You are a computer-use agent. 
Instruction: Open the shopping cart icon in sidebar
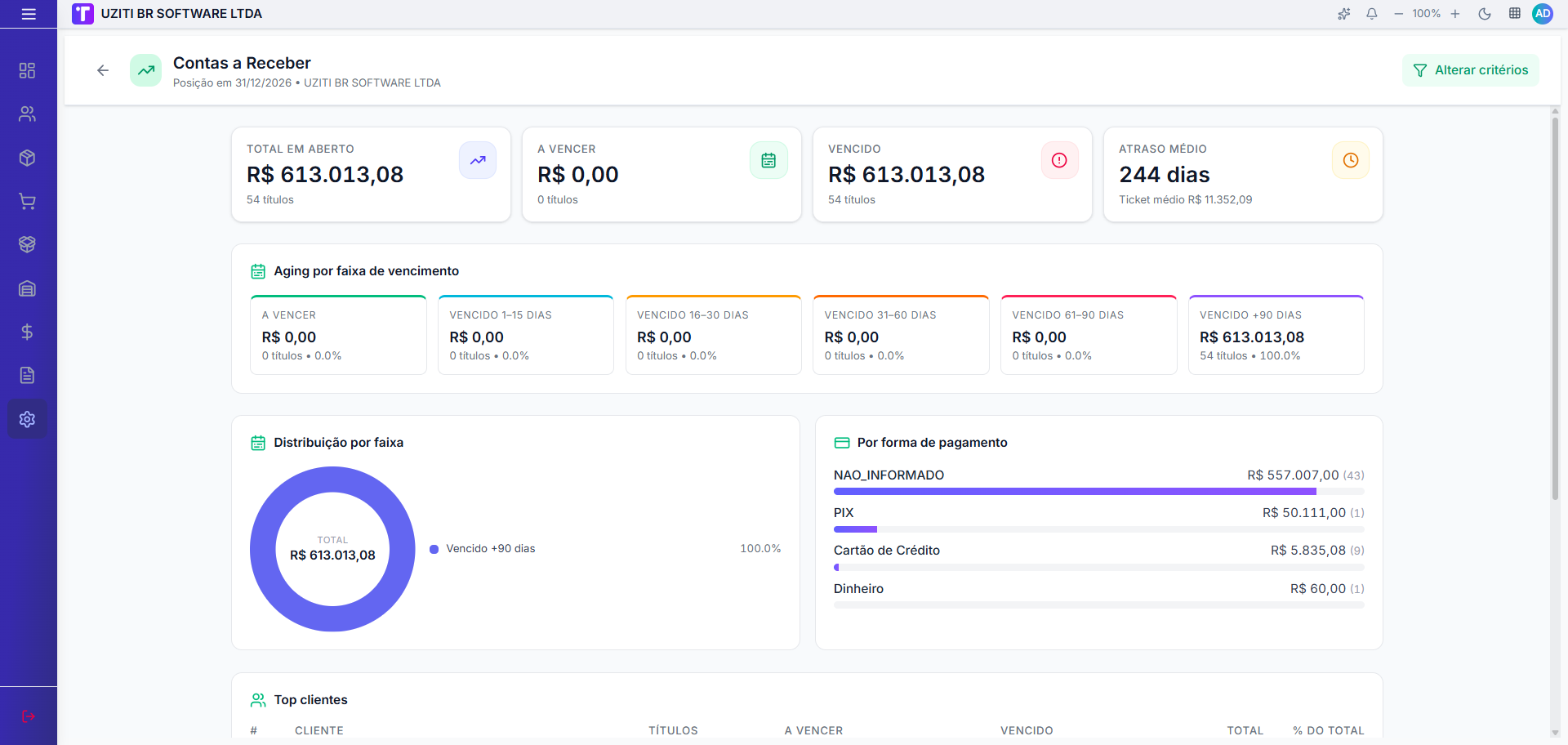pyautogui.click(x=27, y=201)
